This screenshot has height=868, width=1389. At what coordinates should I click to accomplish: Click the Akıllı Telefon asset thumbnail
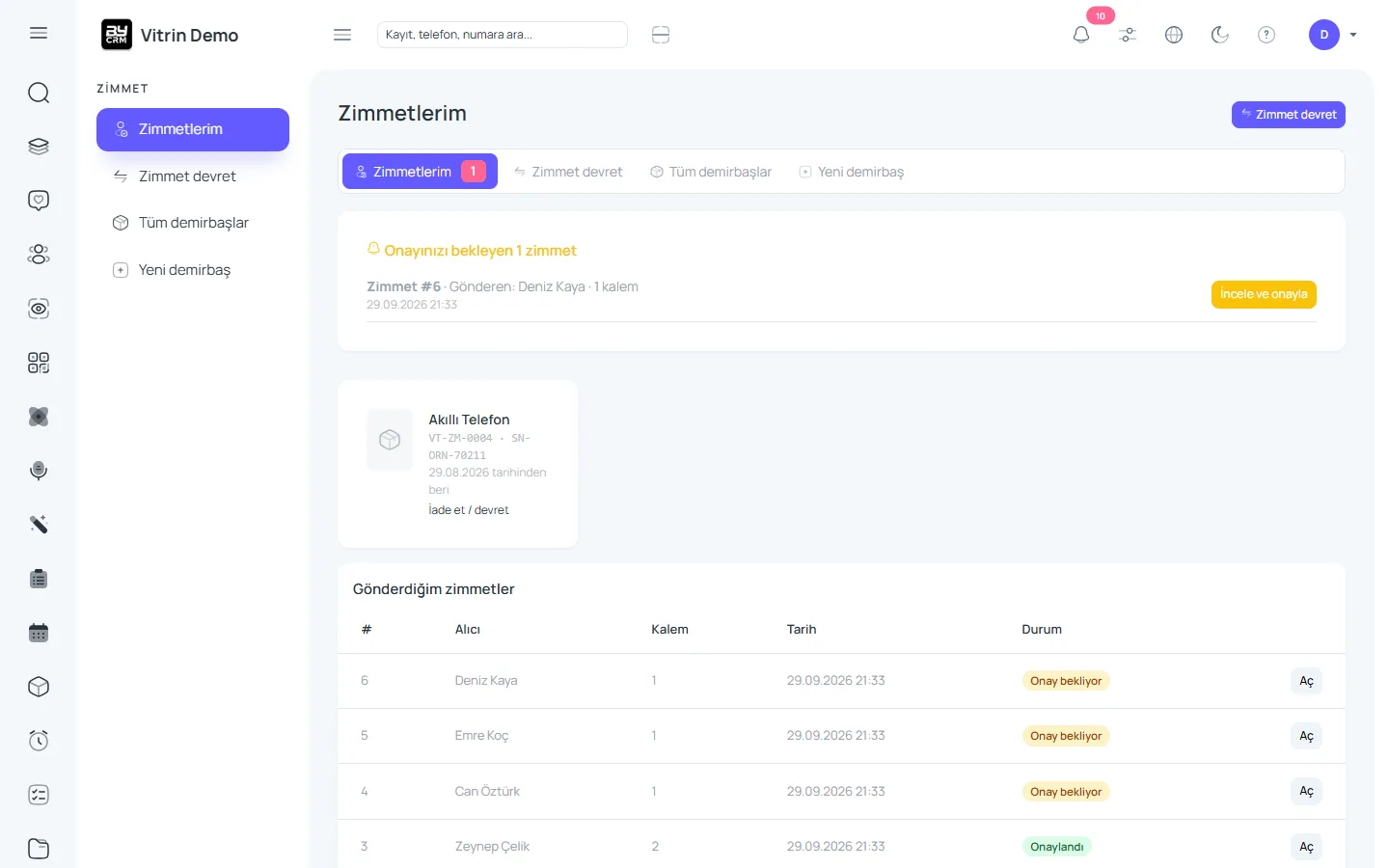[390, 440]
